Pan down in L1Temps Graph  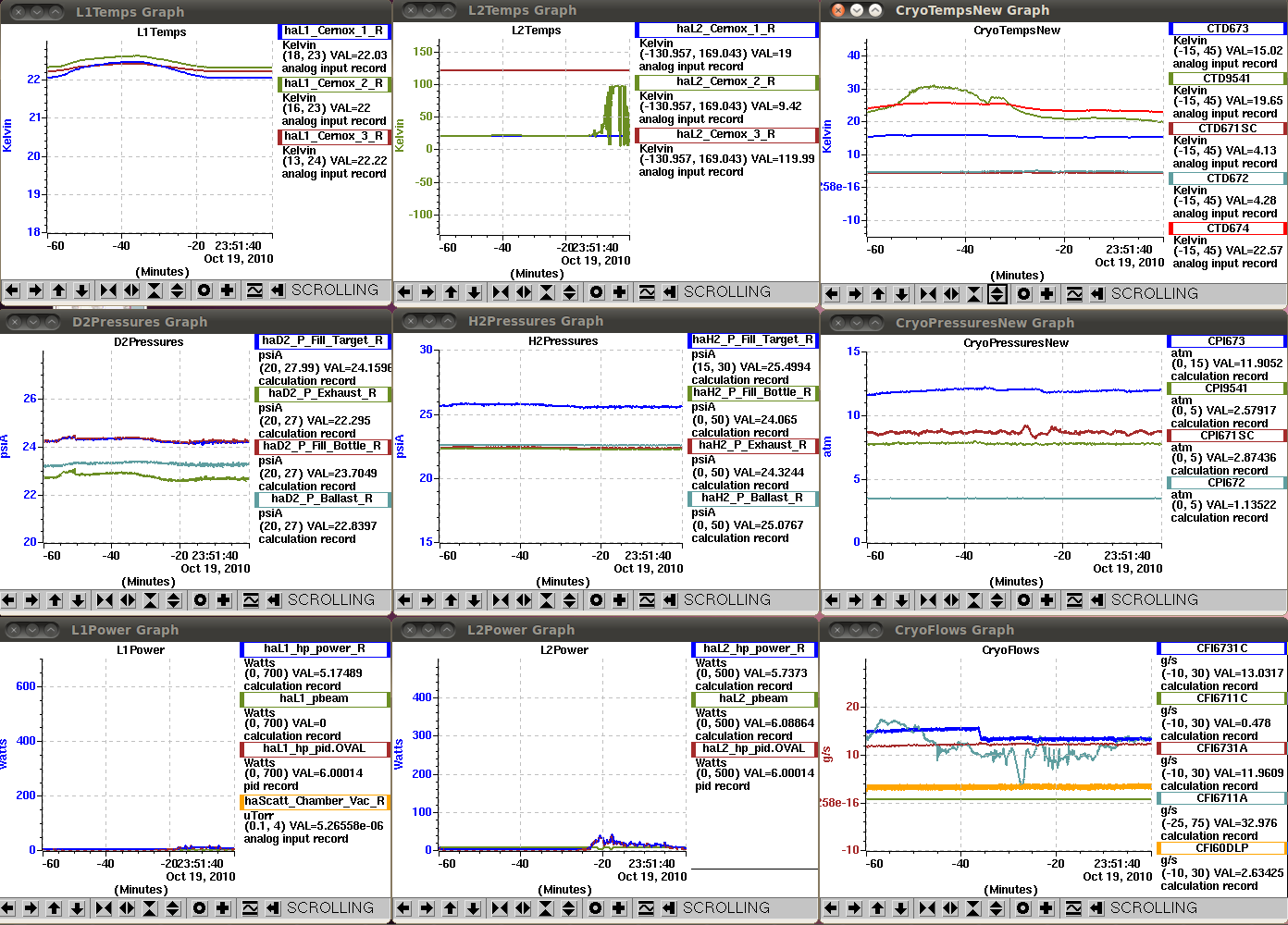81,290
